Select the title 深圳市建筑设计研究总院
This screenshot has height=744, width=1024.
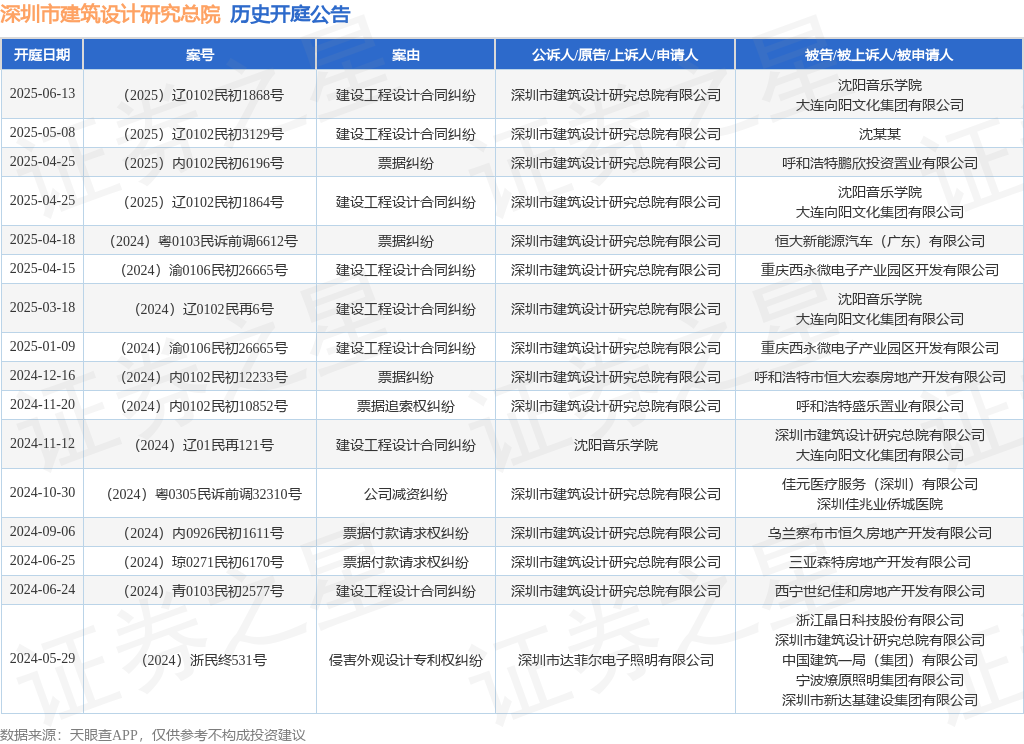[x=110, y=14]
